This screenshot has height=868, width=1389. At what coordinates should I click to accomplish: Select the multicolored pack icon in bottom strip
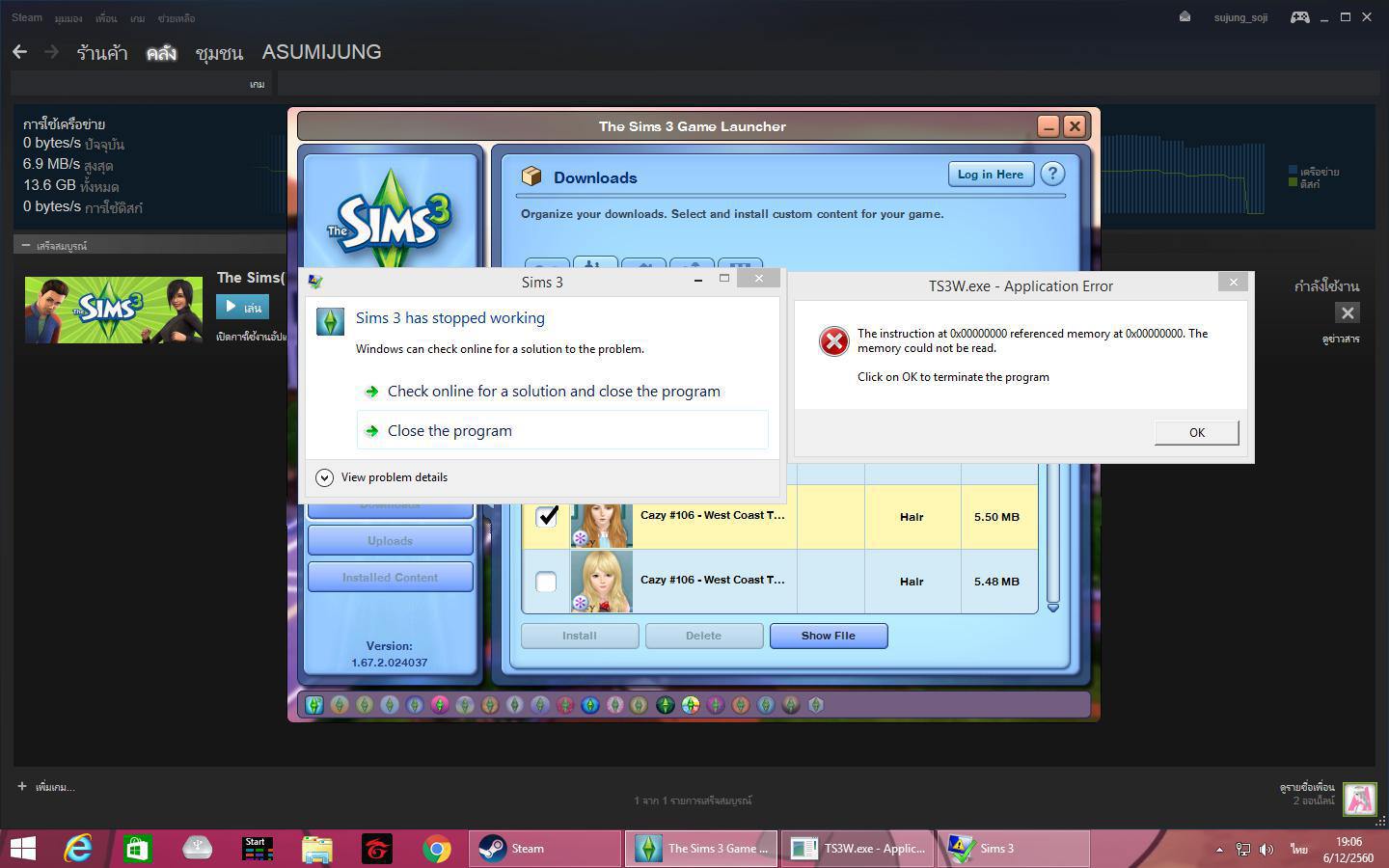(691, 705)
